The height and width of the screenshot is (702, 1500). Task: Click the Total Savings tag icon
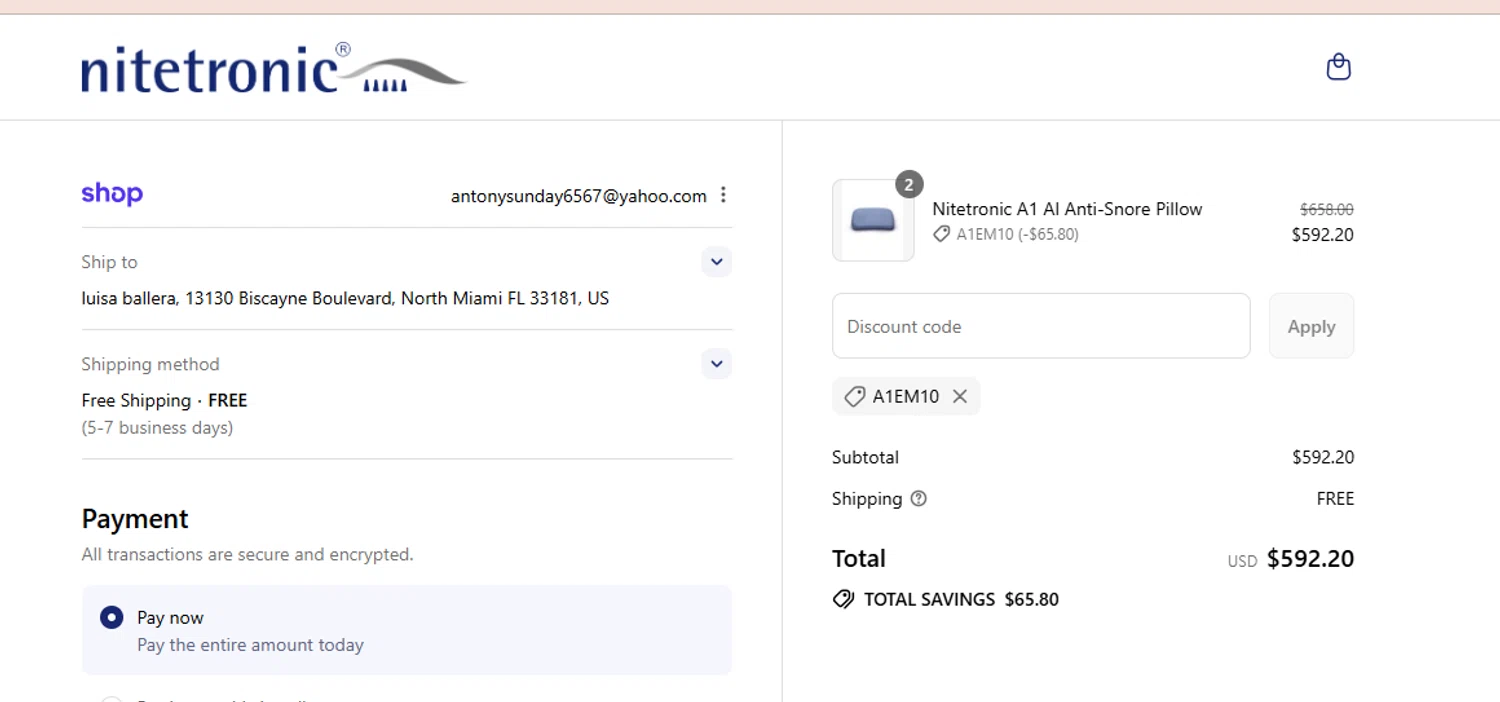pos(843,599)
